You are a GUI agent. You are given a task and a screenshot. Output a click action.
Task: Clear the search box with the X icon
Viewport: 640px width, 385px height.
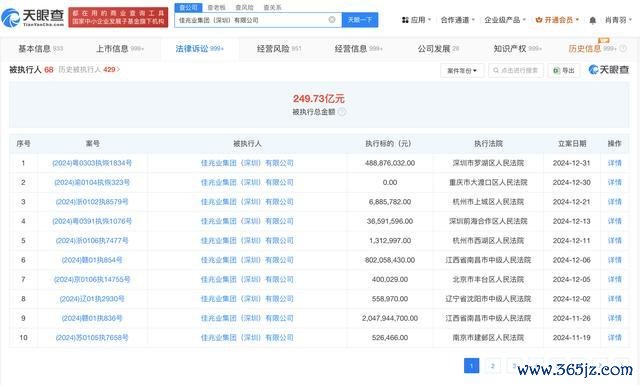point(332,20)
